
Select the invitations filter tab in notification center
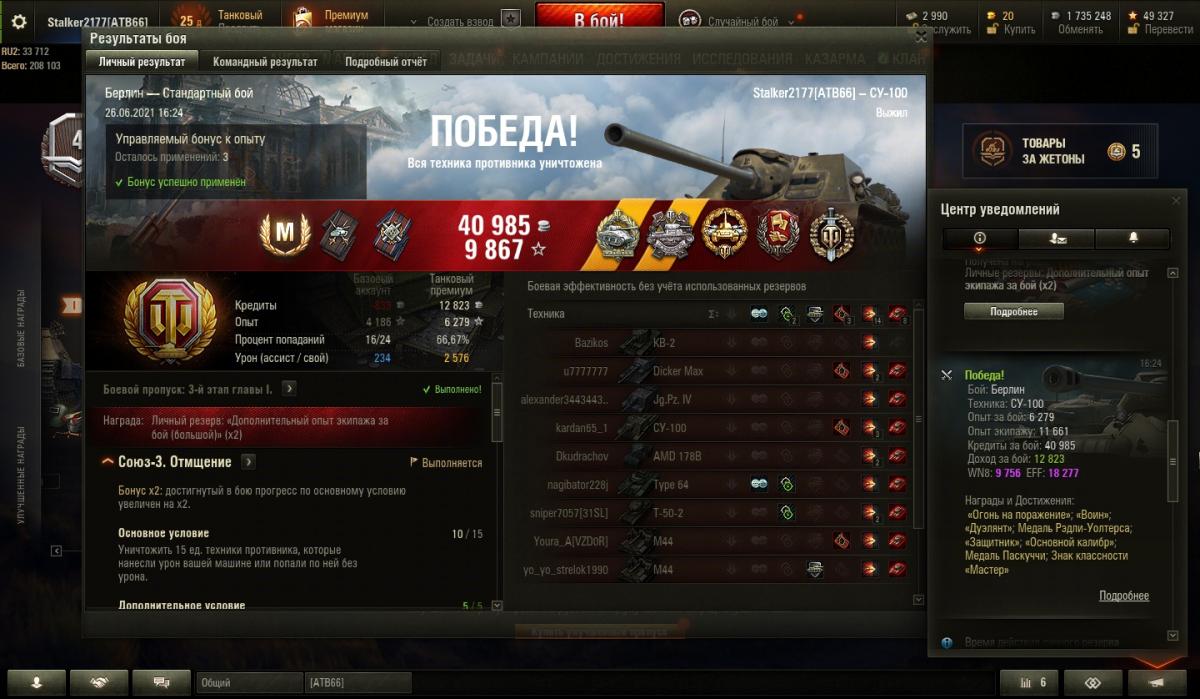point(1056,238)
